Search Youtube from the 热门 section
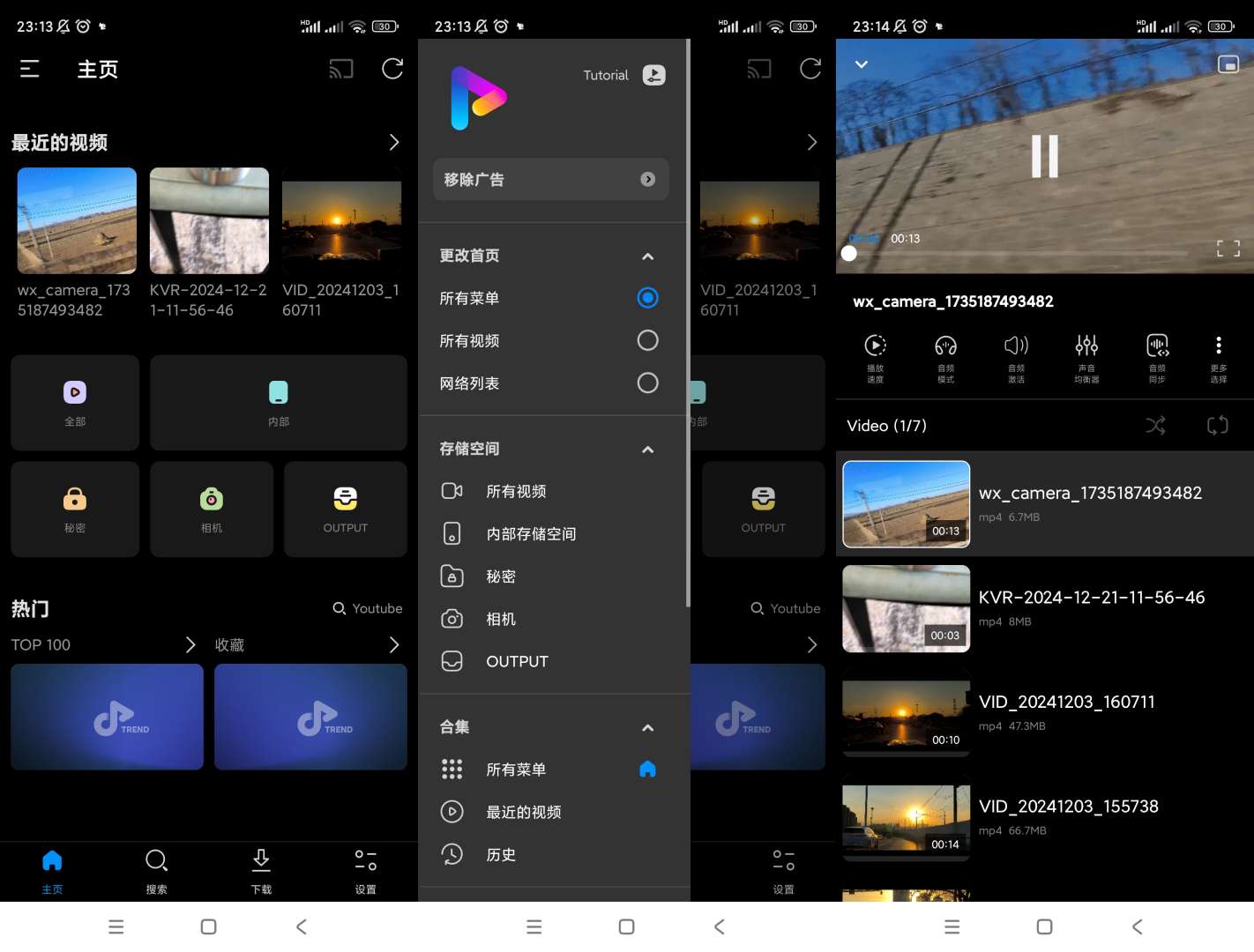The height and width of the screenshot is (952, 1254). [x=368, y=608]
